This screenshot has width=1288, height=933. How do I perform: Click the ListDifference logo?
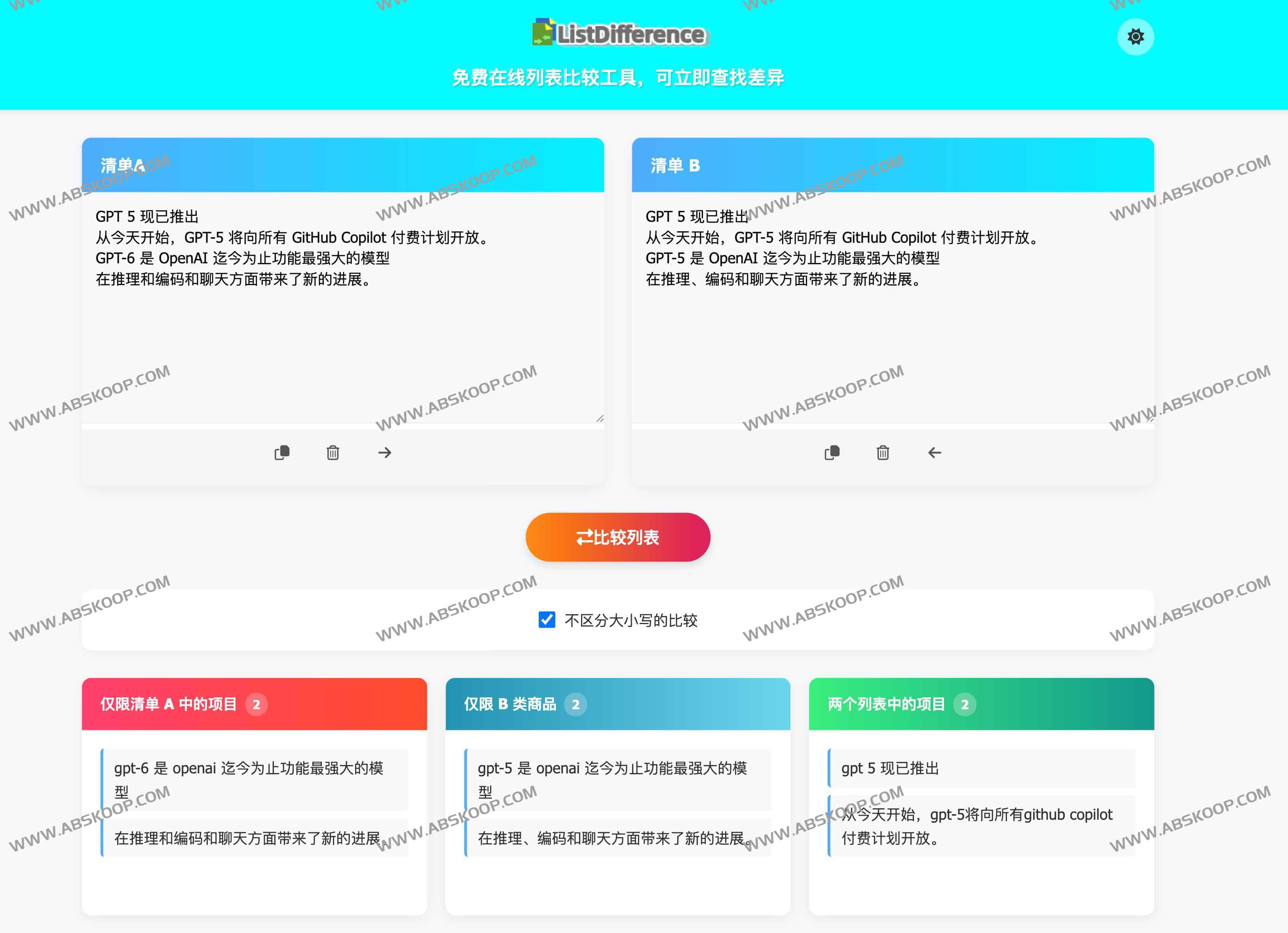click(x=620, y=33)
